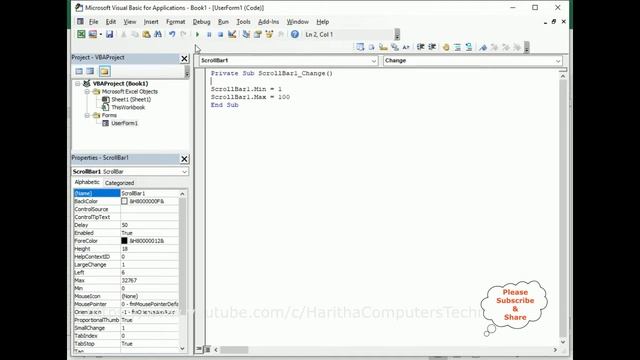This screenshot has width=640, height=360.
Task: Click the Enabled property value True
Action: pyautogui.click(x=149, y=233)
